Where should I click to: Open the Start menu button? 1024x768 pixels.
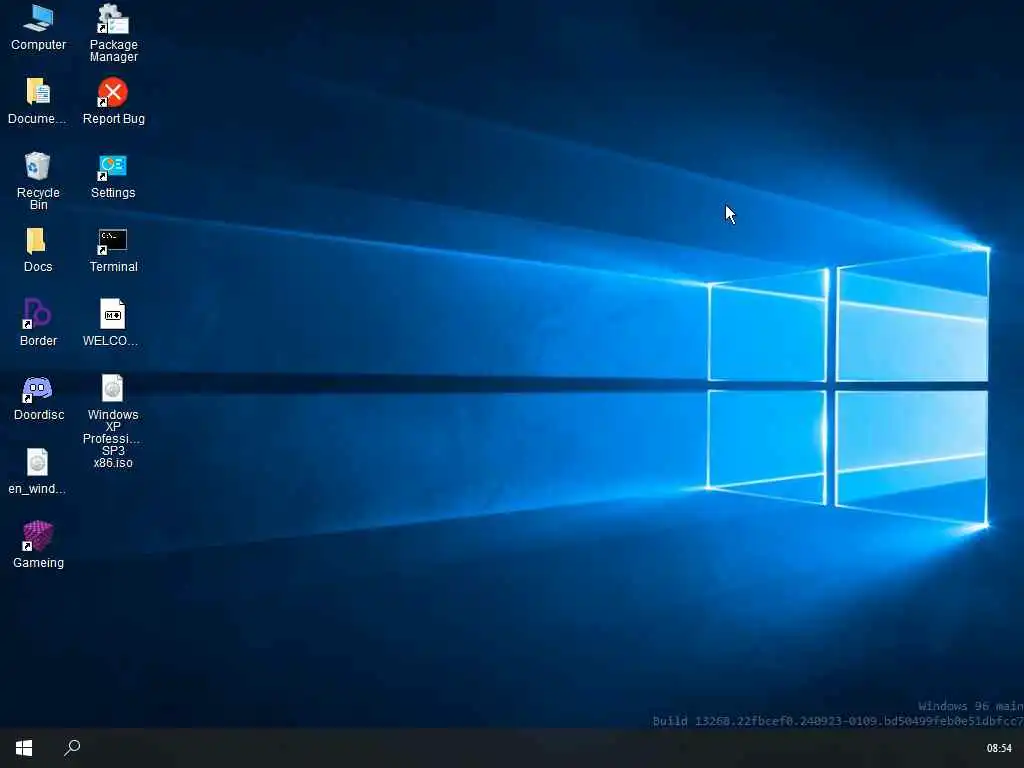tap(24, 748)
